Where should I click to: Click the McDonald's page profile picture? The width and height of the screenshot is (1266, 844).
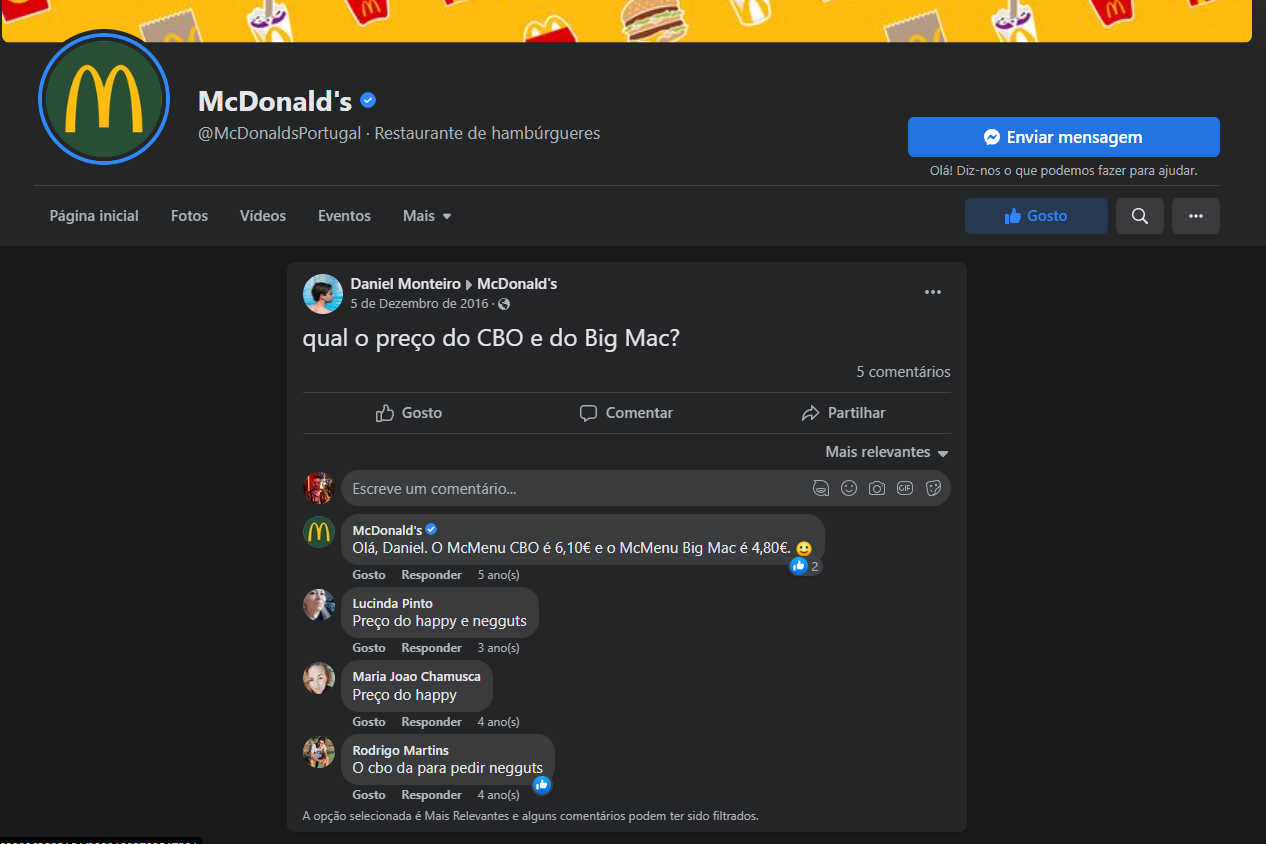tap(104, 97)
